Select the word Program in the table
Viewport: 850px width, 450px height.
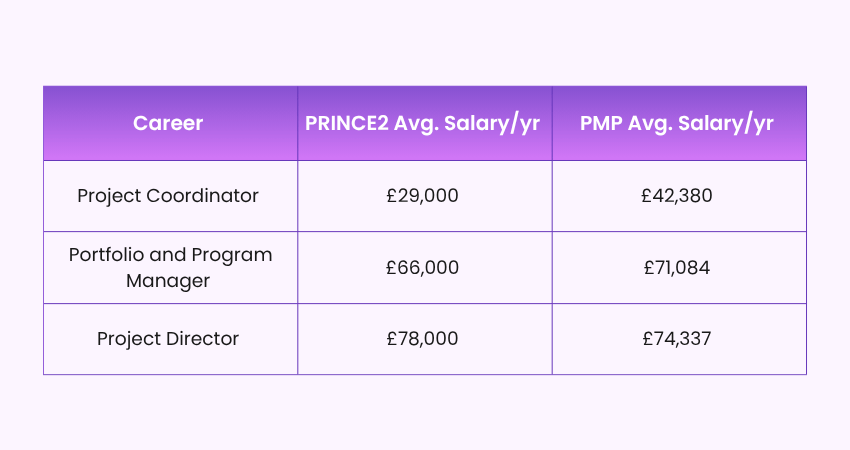(x=231, y=256)
